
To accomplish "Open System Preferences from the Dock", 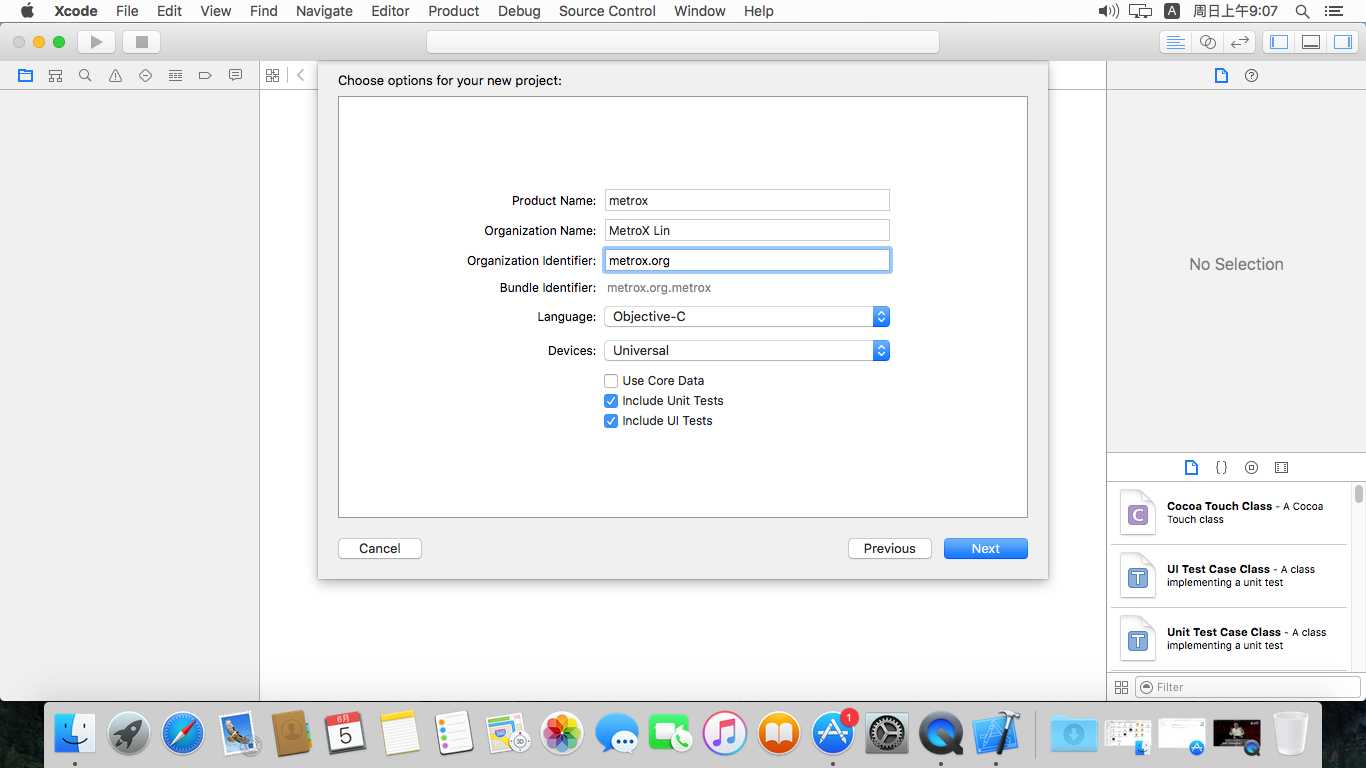I will click(x=886, y=734).
